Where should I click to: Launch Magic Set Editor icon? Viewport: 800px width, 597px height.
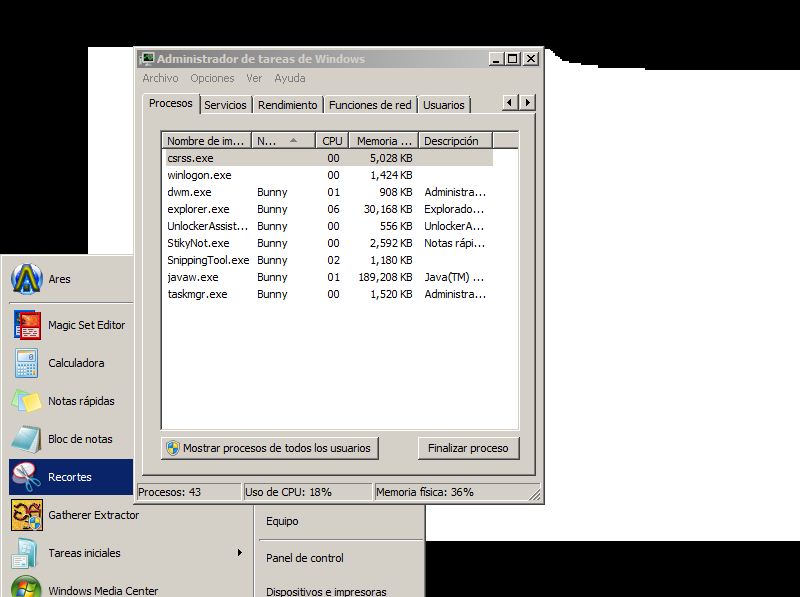(x=27, y=325)
